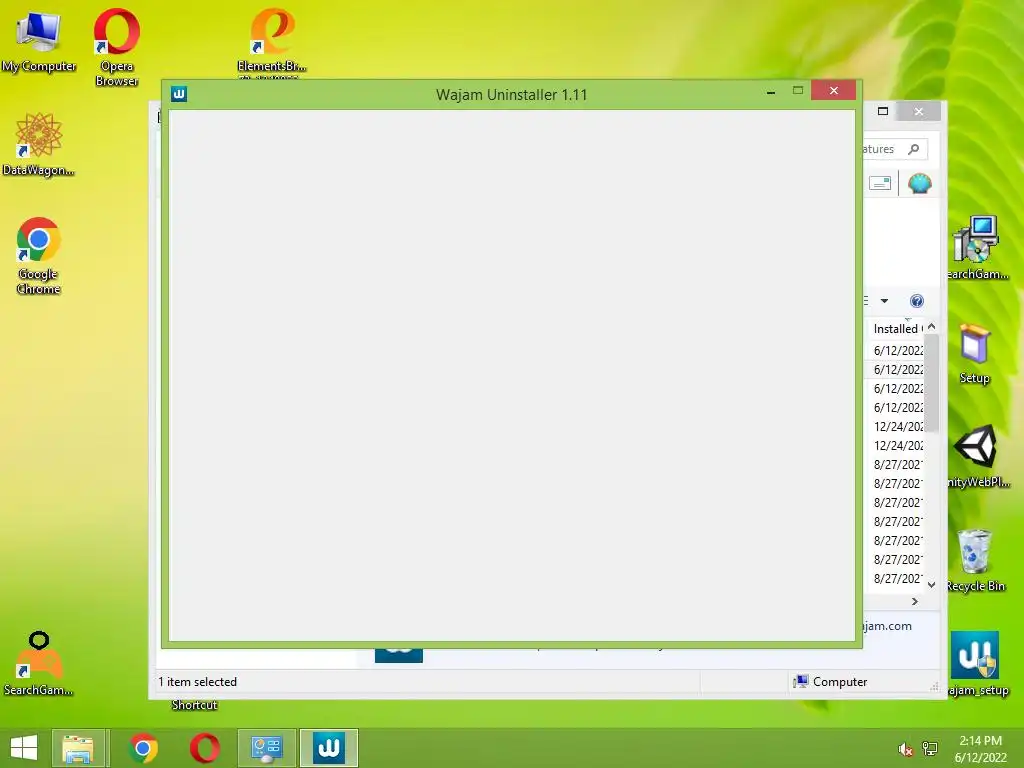Open File Explorer from the taskbar

click(78, 748)
